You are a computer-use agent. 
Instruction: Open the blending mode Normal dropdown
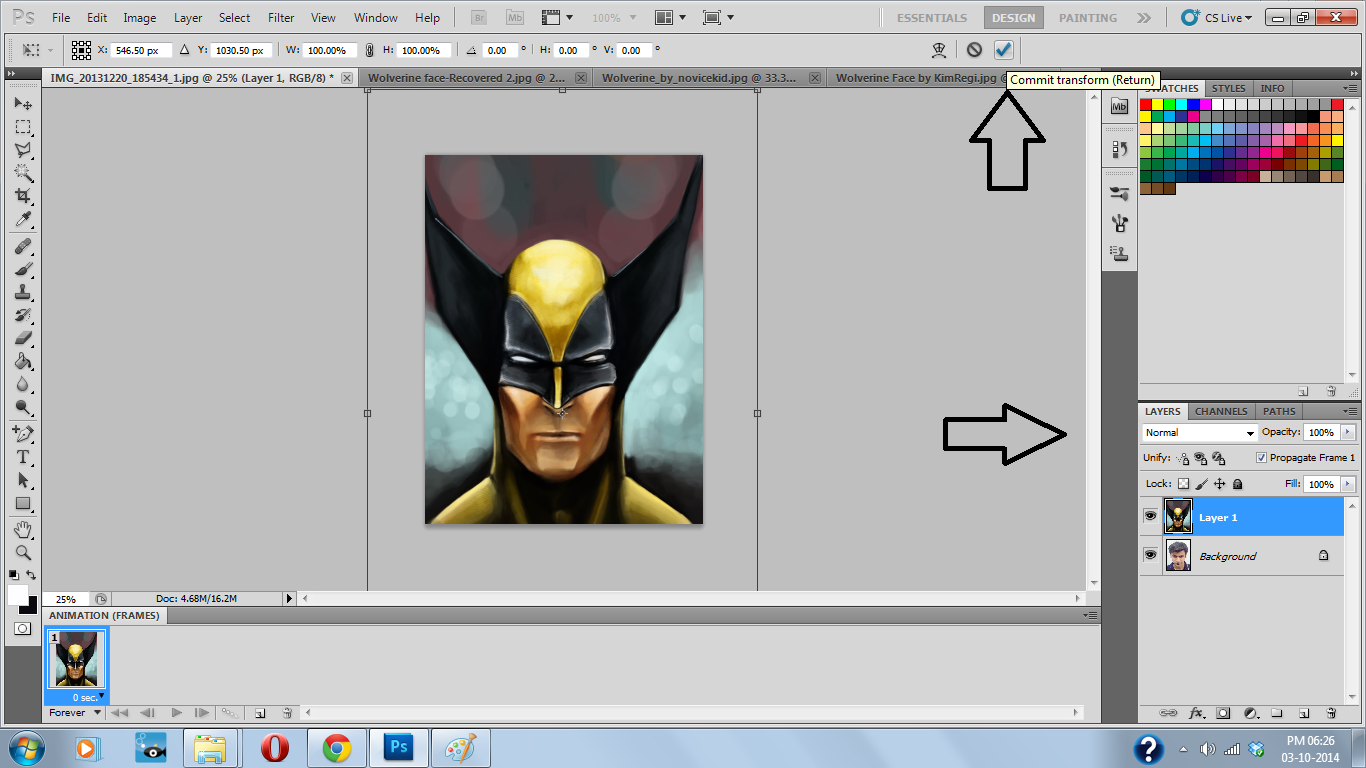(1200, 433)
